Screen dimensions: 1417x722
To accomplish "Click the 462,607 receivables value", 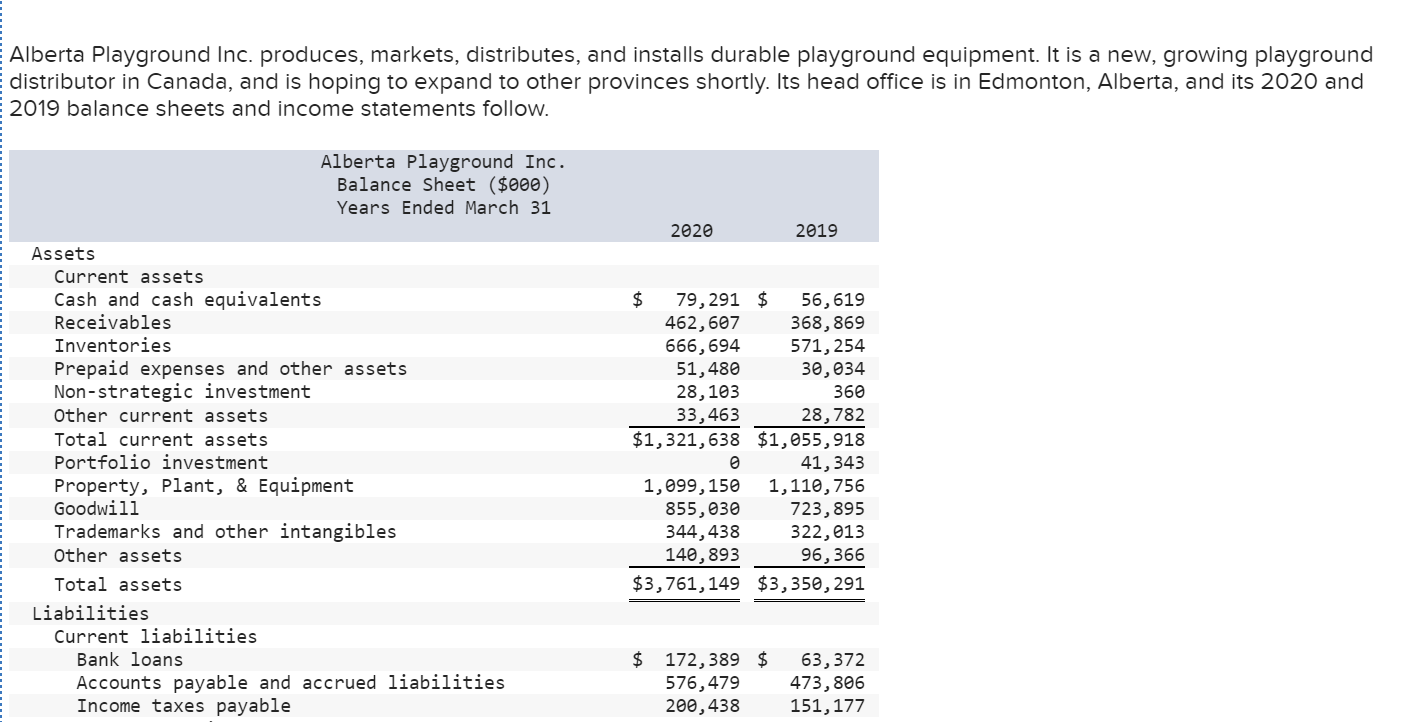I will 703,323.
